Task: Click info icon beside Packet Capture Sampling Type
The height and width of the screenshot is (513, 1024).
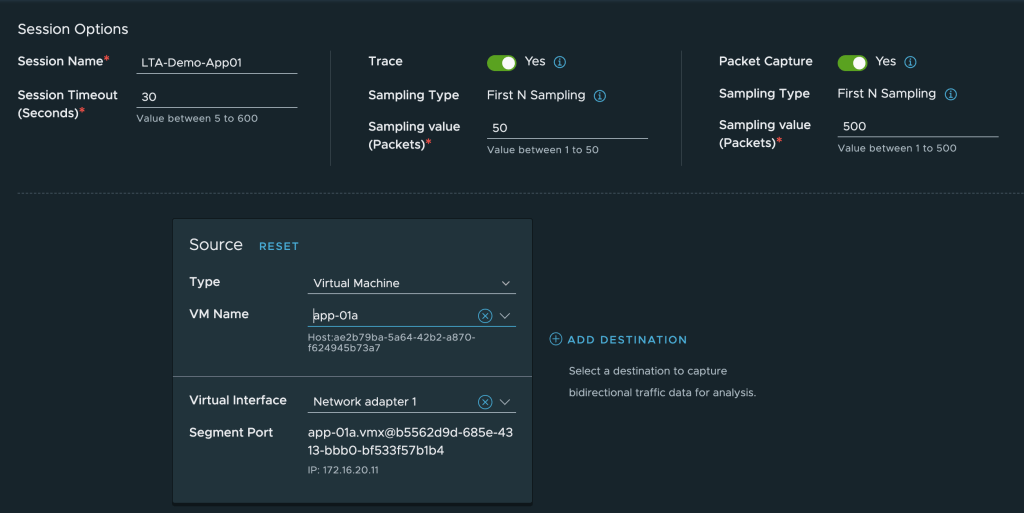Action: 951,95
